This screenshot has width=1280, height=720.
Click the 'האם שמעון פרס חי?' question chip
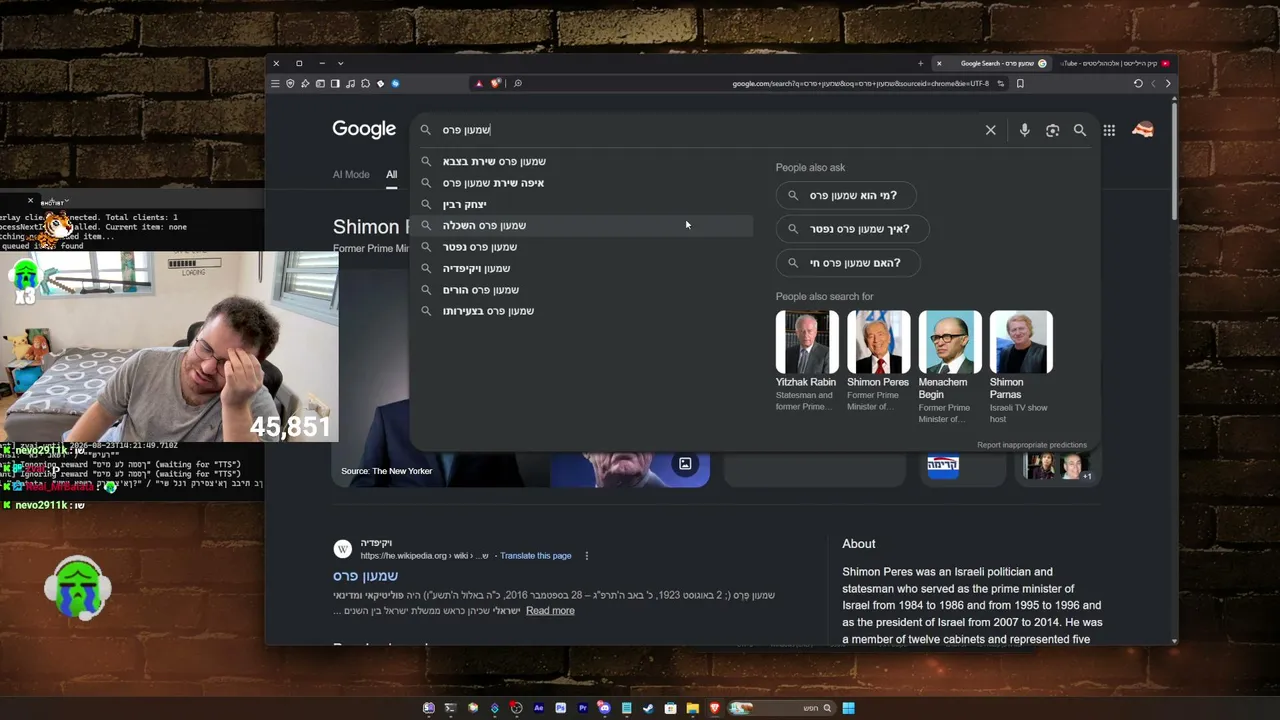pos(847,263)
